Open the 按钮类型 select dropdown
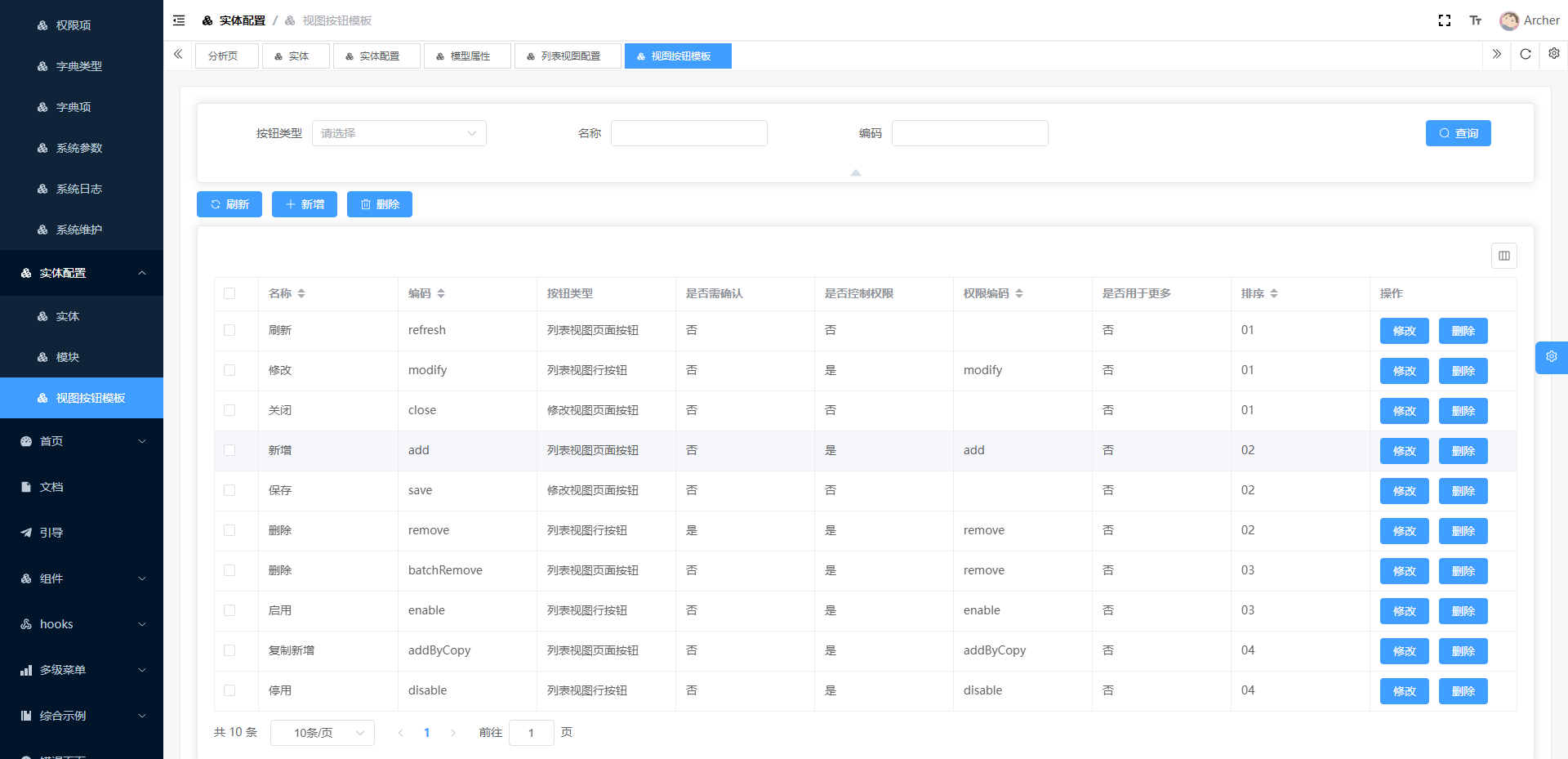1568x759 pixels. [x=399, y=133]
